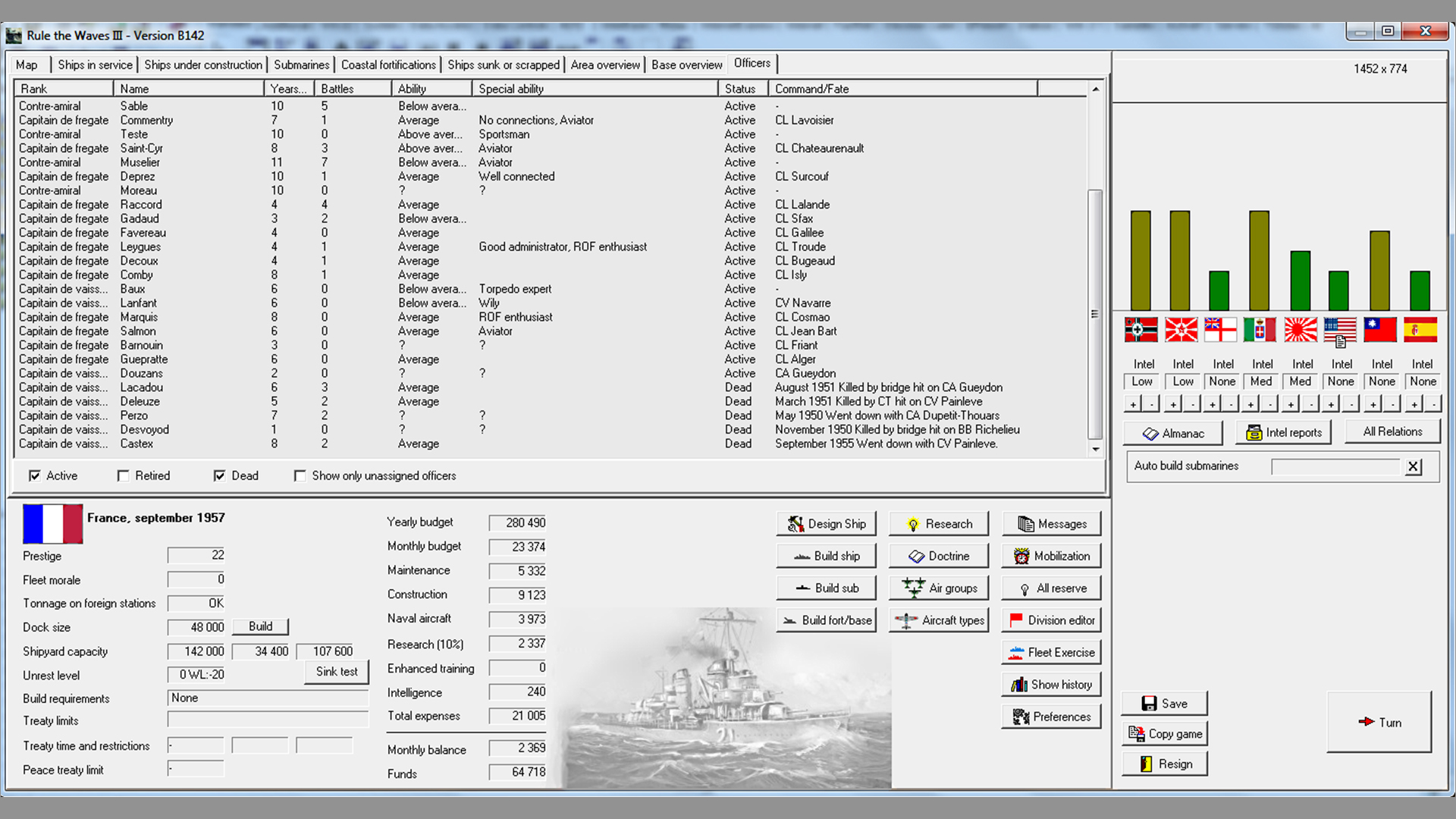Sort officers by Rank column header
Image resolution: width=1456 pixels, height=819 pixels.
point(64,89)
